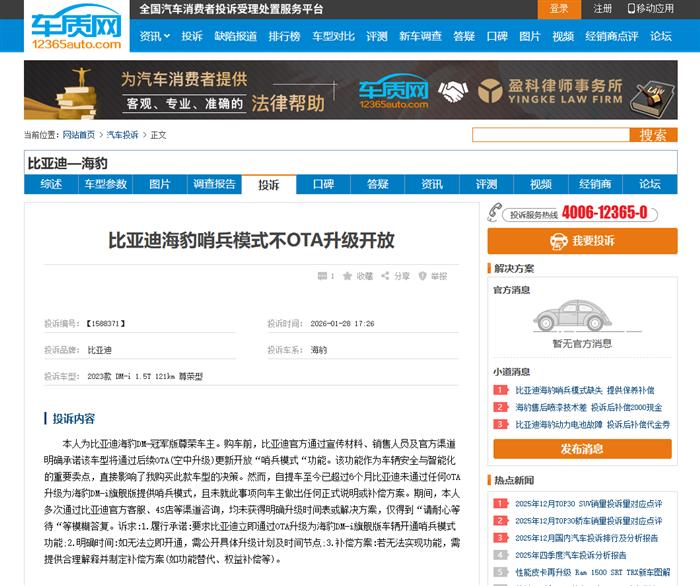Image resolution: width=700 pixels, height=586 pixels.
Task: Click the 发布消息 button
Action: click(x=580, y=449)
